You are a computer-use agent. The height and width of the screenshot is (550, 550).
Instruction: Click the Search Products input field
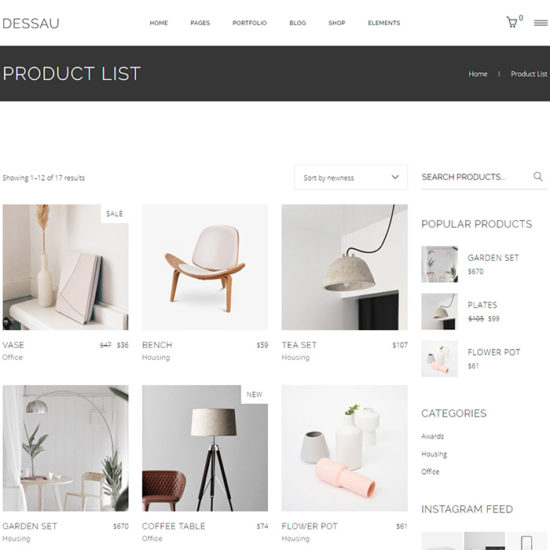(x=476, y=177)
